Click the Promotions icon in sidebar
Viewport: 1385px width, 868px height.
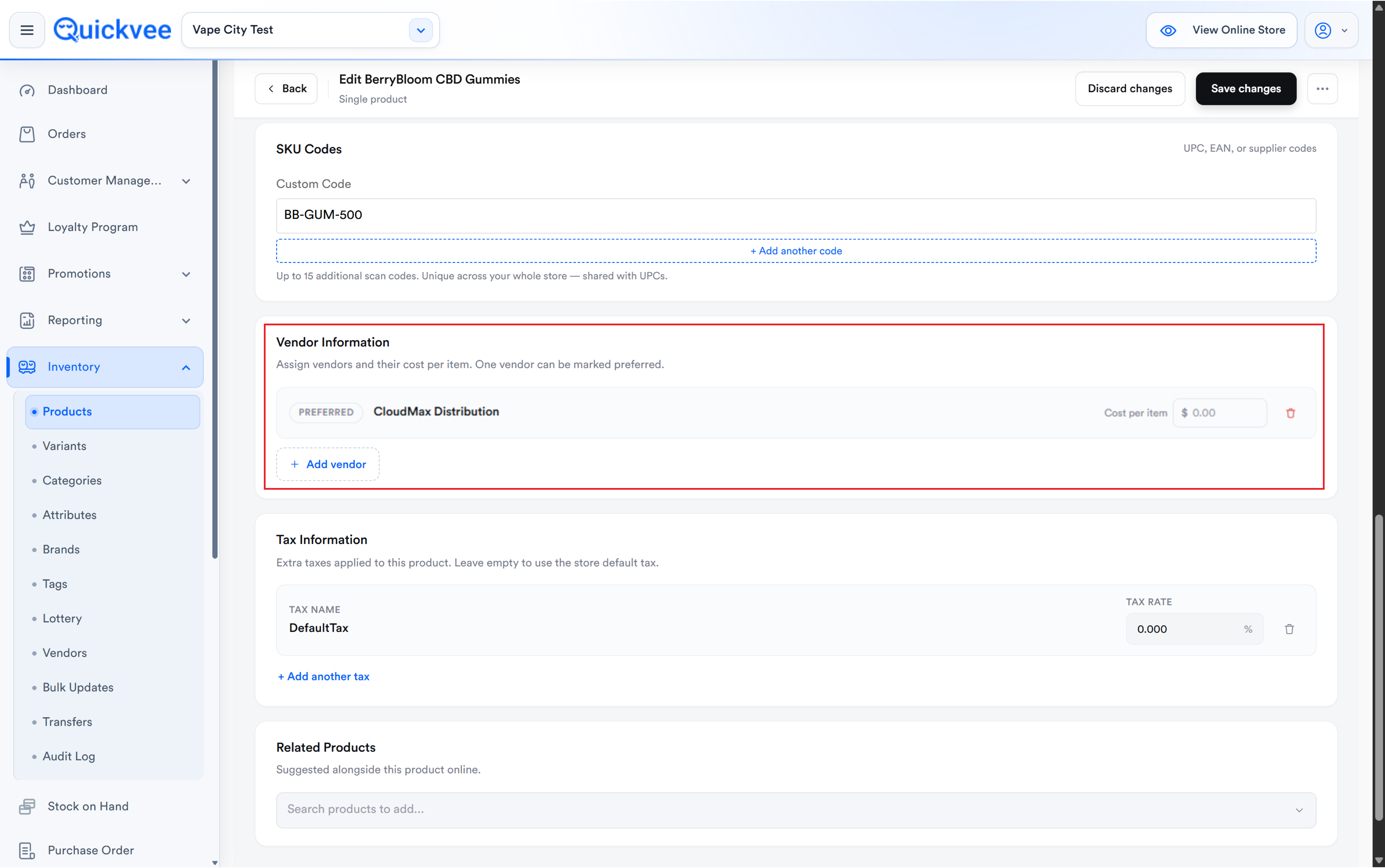click(x=27, y=274)
